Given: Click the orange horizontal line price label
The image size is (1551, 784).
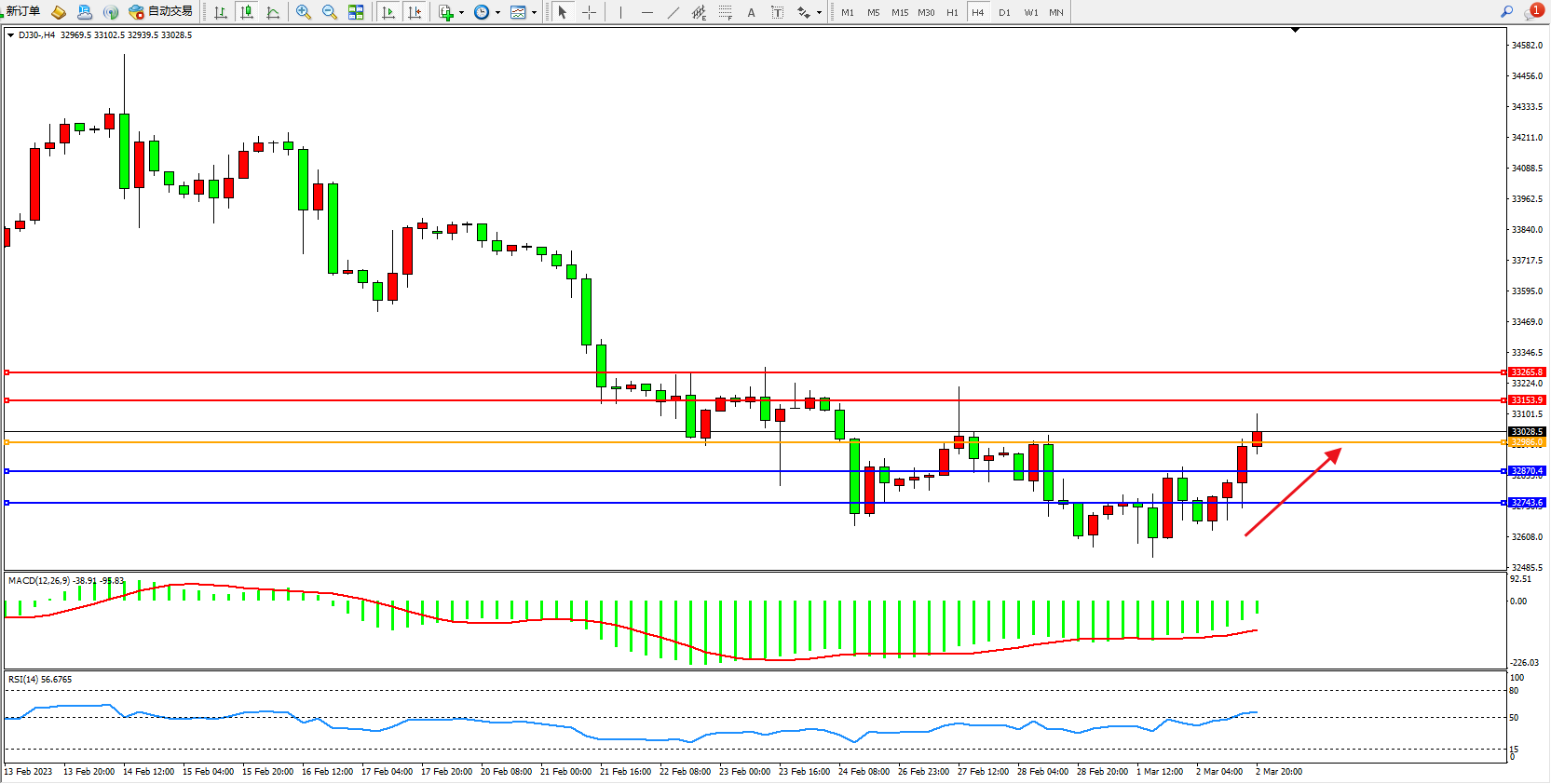Looking at the screenshot, I should click(x=1526, y=443).
